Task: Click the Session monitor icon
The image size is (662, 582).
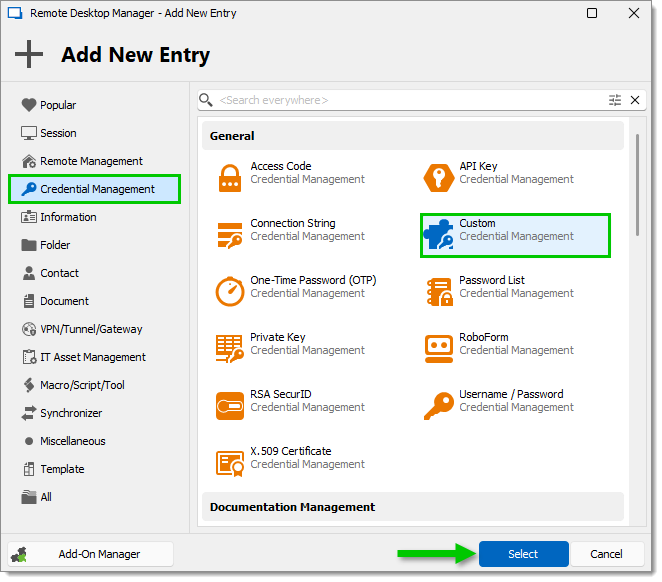Action: (29, 133)
